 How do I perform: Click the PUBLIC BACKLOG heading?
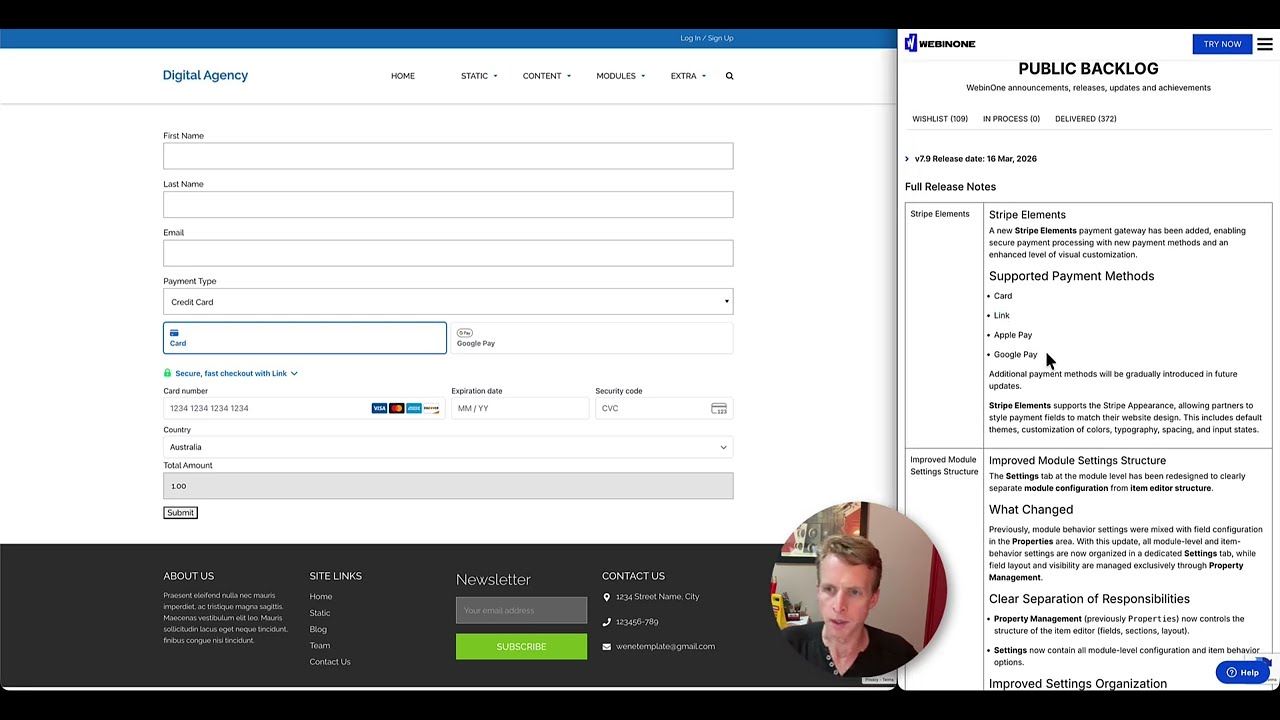click(x=1088, y=69)
